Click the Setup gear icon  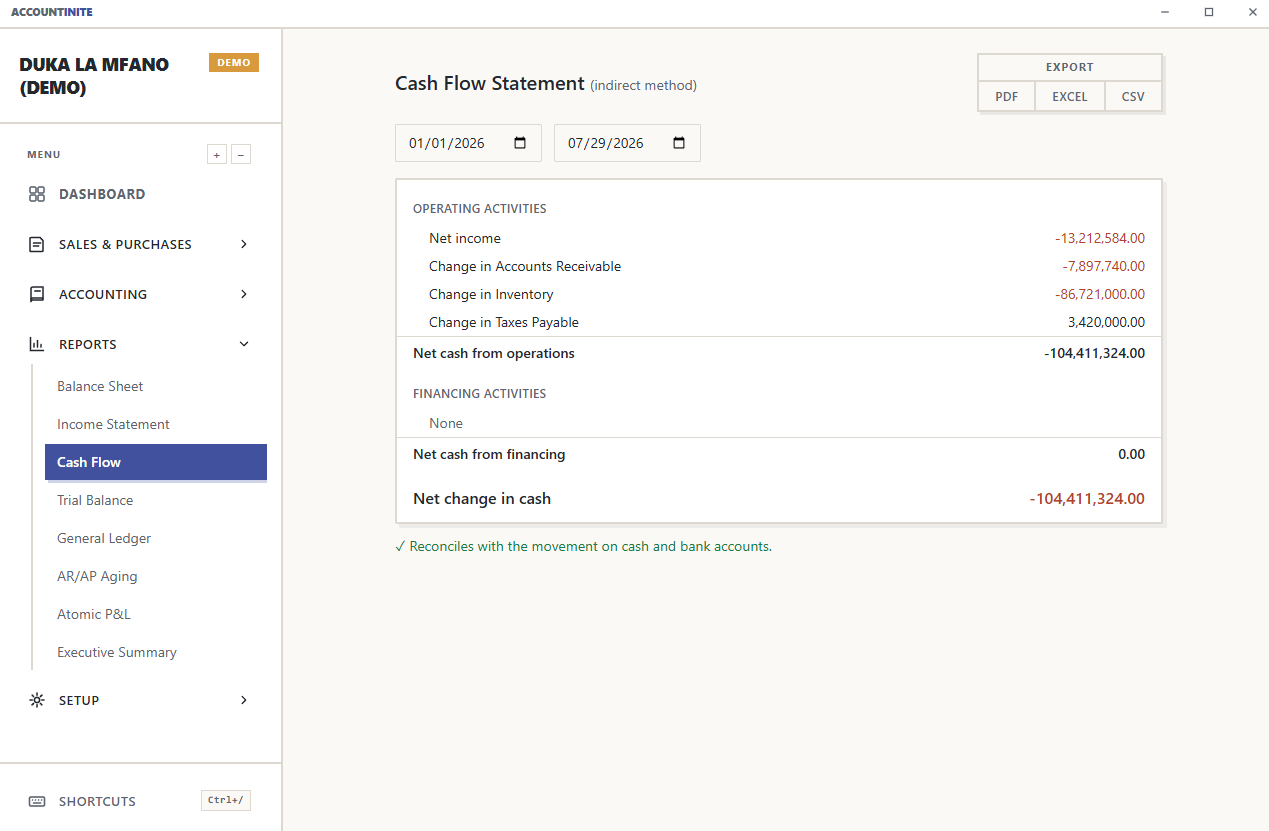point(37,700)
